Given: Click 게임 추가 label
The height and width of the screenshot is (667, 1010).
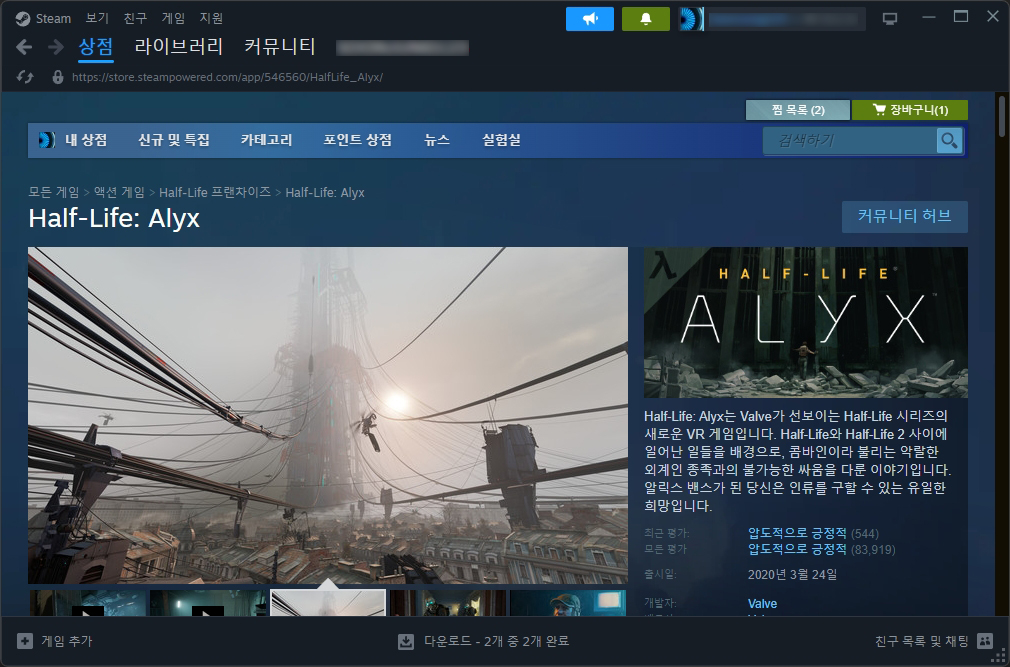Looking at the screenshot, I should 67,641.
